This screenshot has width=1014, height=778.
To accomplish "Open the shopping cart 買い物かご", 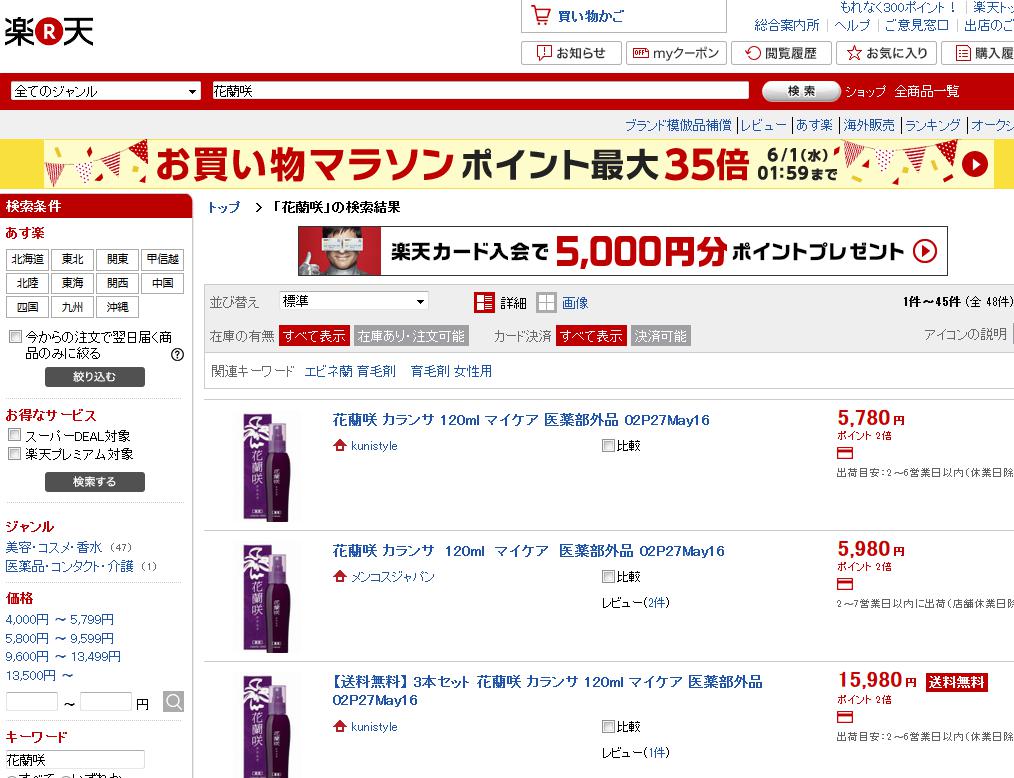I will coord(623,16).
